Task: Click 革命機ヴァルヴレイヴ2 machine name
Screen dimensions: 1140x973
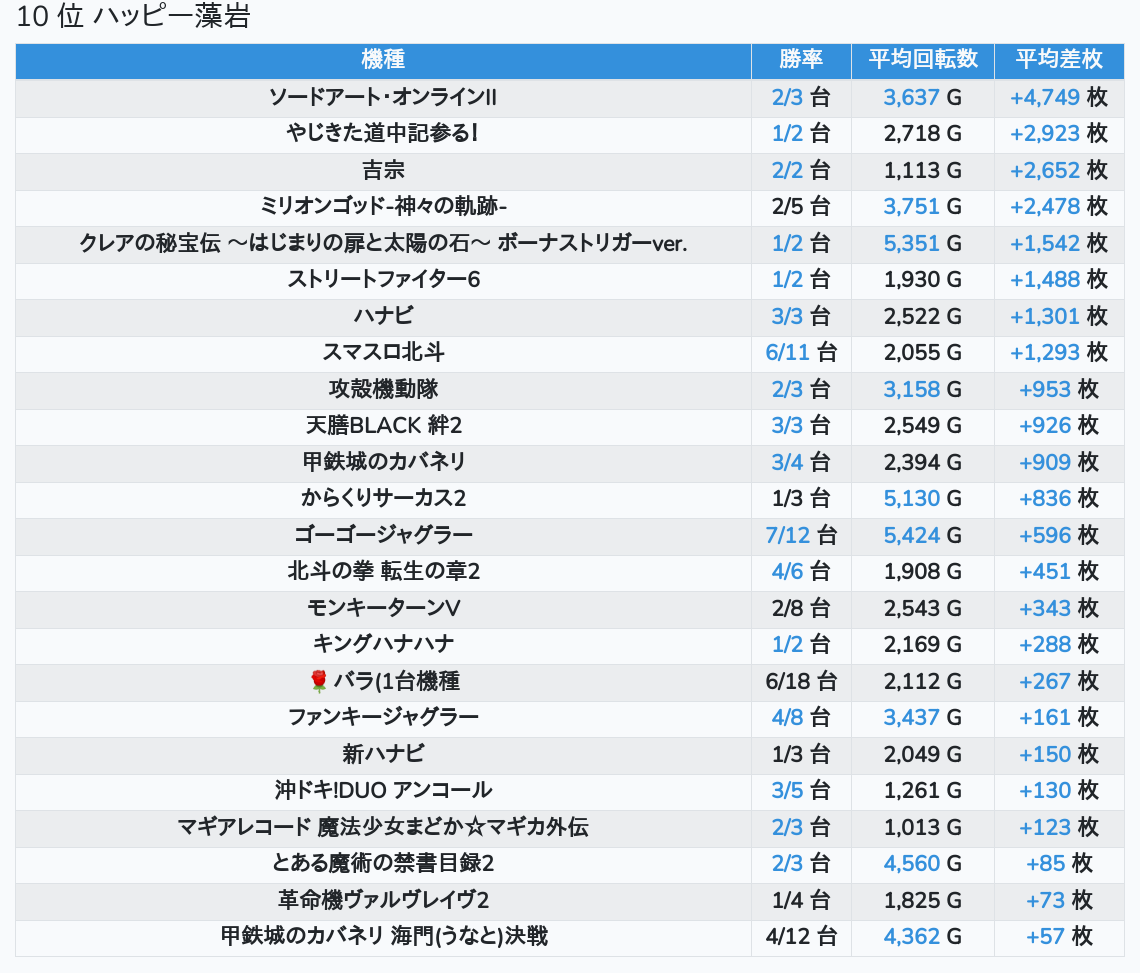Action: [x=383, y=900]
